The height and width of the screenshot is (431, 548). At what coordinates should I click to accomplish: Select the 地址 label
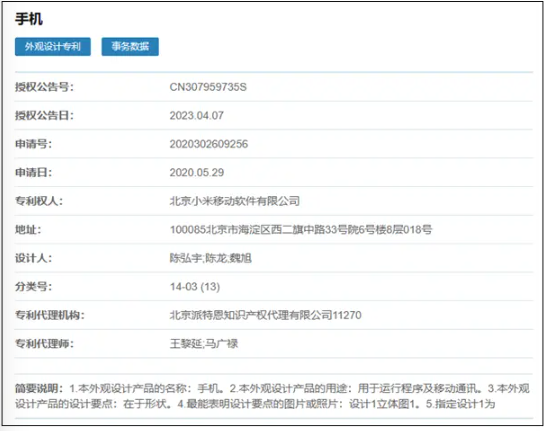coord(28,230)
